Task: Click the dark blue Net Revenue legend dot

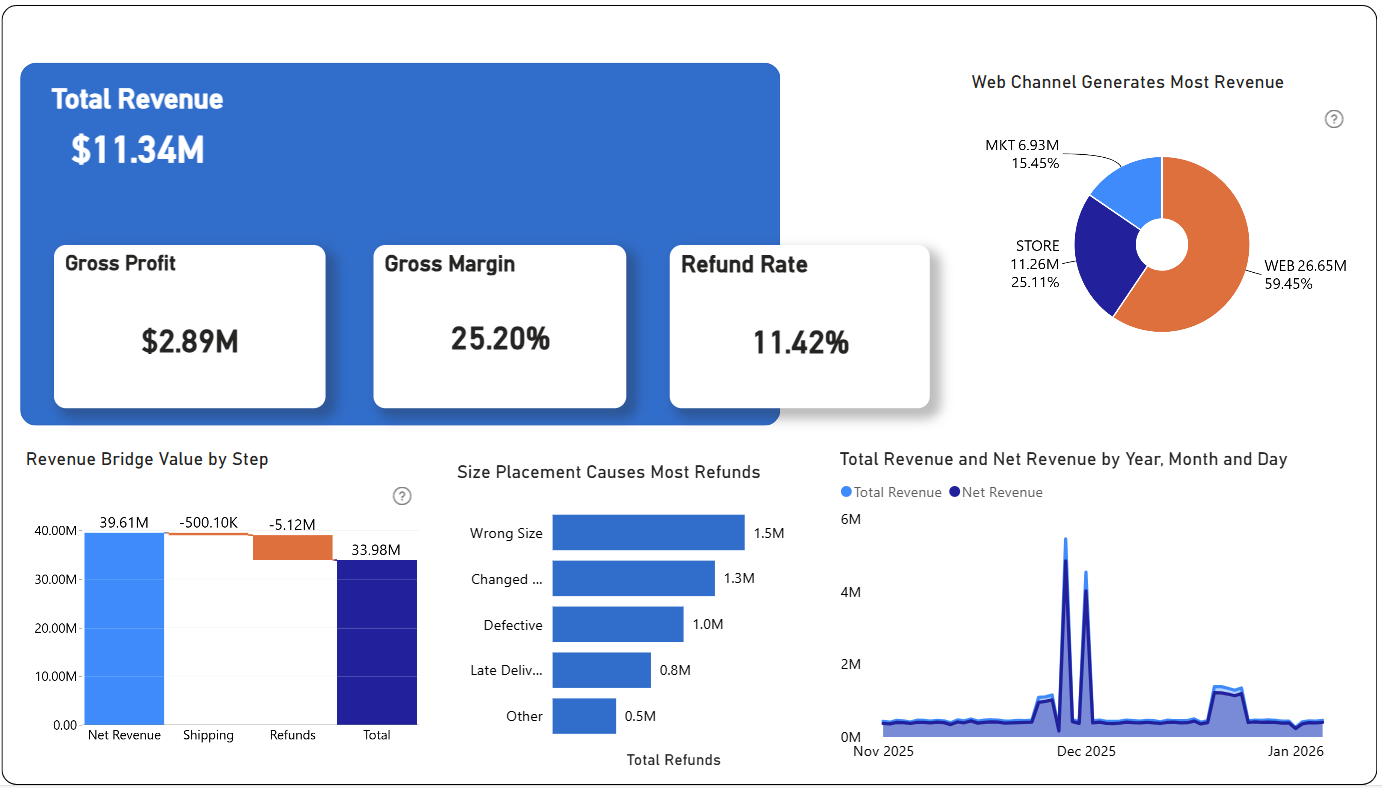Action: pos(954,492)
